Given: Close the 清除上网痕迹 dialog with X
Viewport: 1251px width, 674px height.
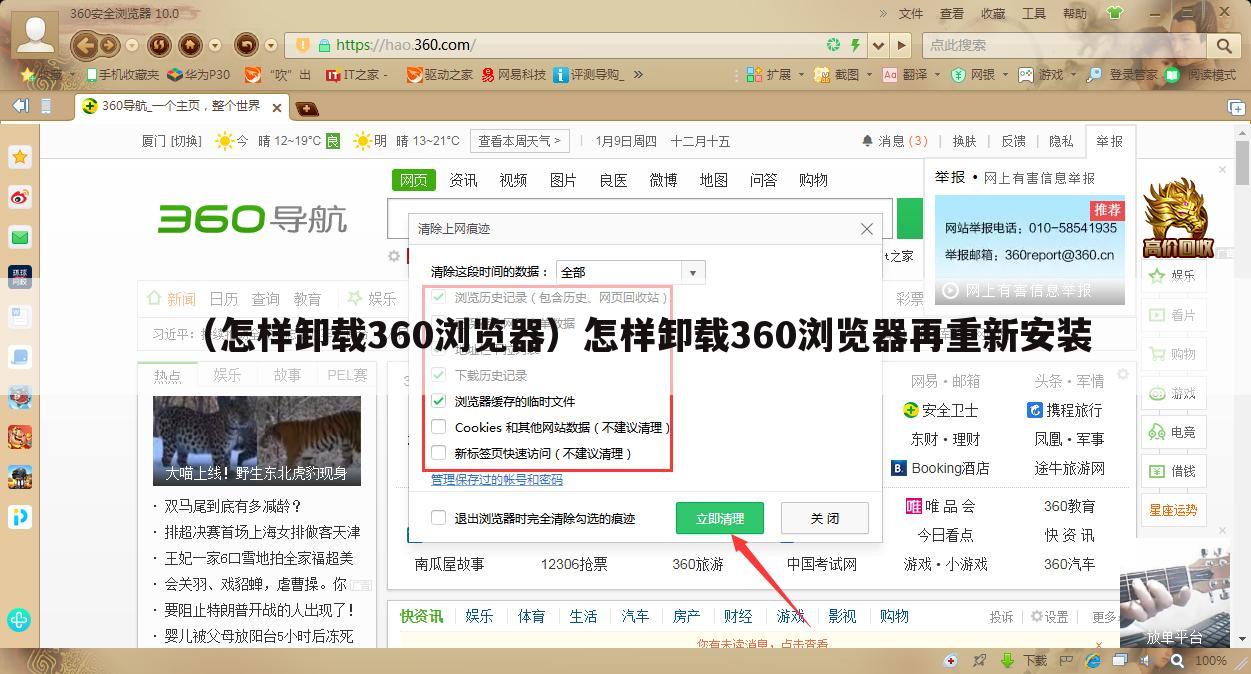Looking at the screenshot, I should pos(867,229).
